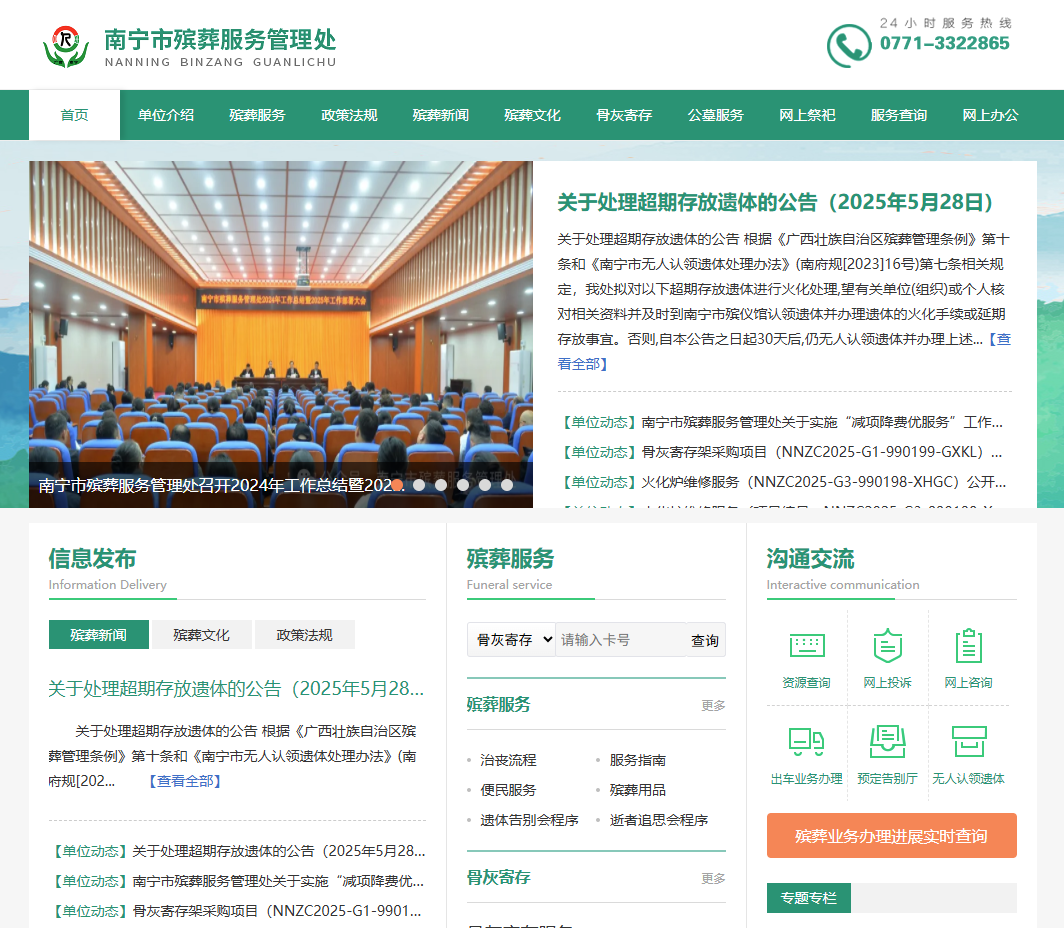Select second carousel dot

click(x=419, y=485)
